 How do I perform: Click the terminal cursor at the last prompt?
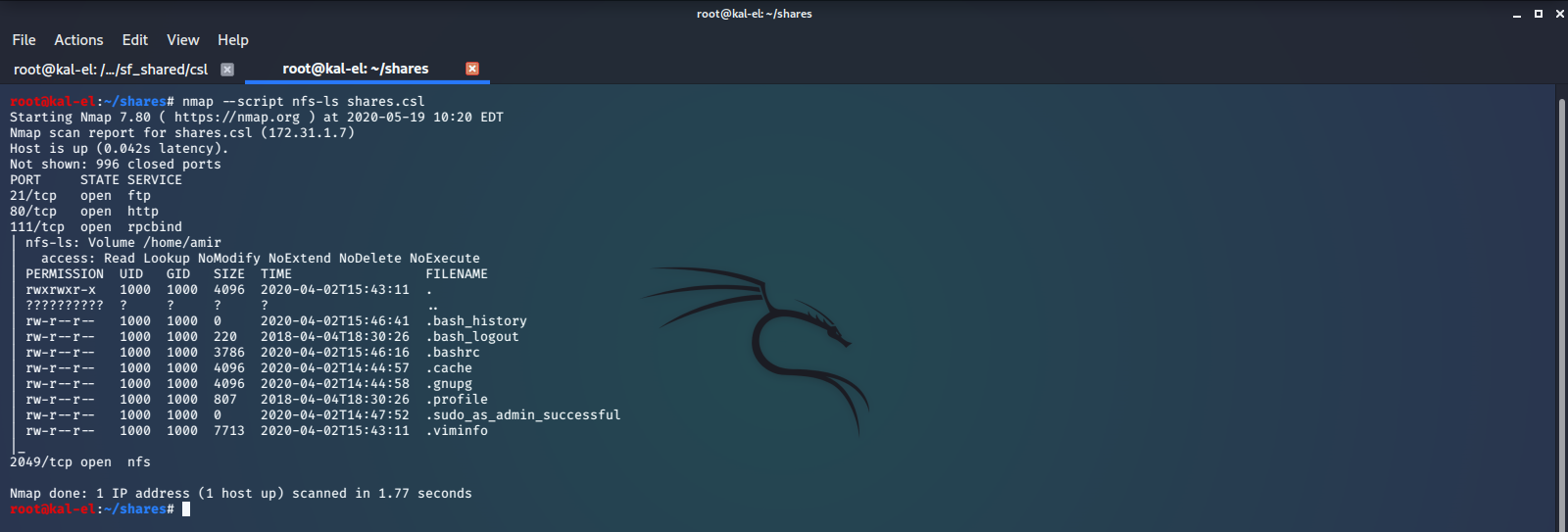(186, 509)
